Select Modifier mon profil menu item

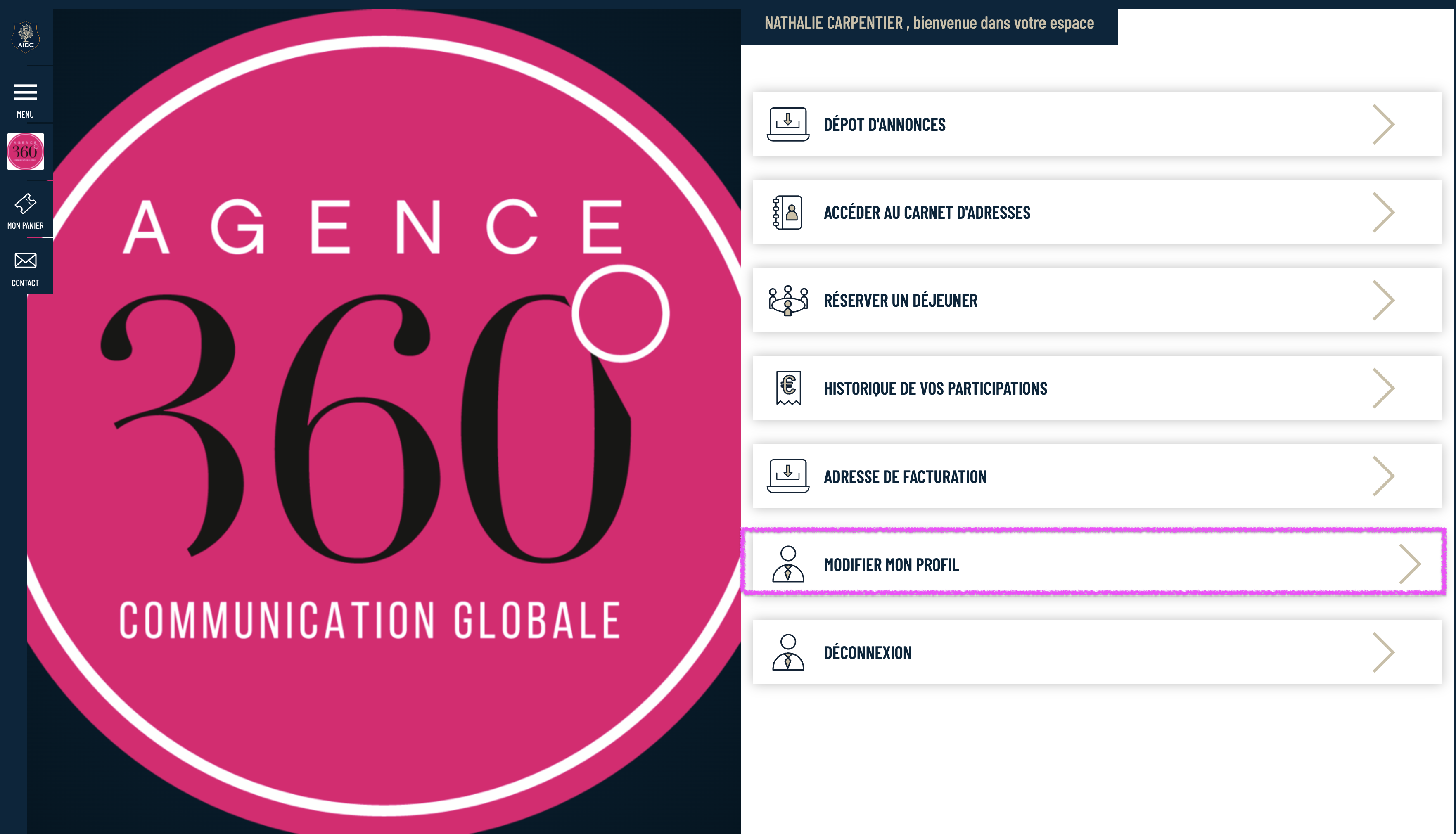pos(891,565)
